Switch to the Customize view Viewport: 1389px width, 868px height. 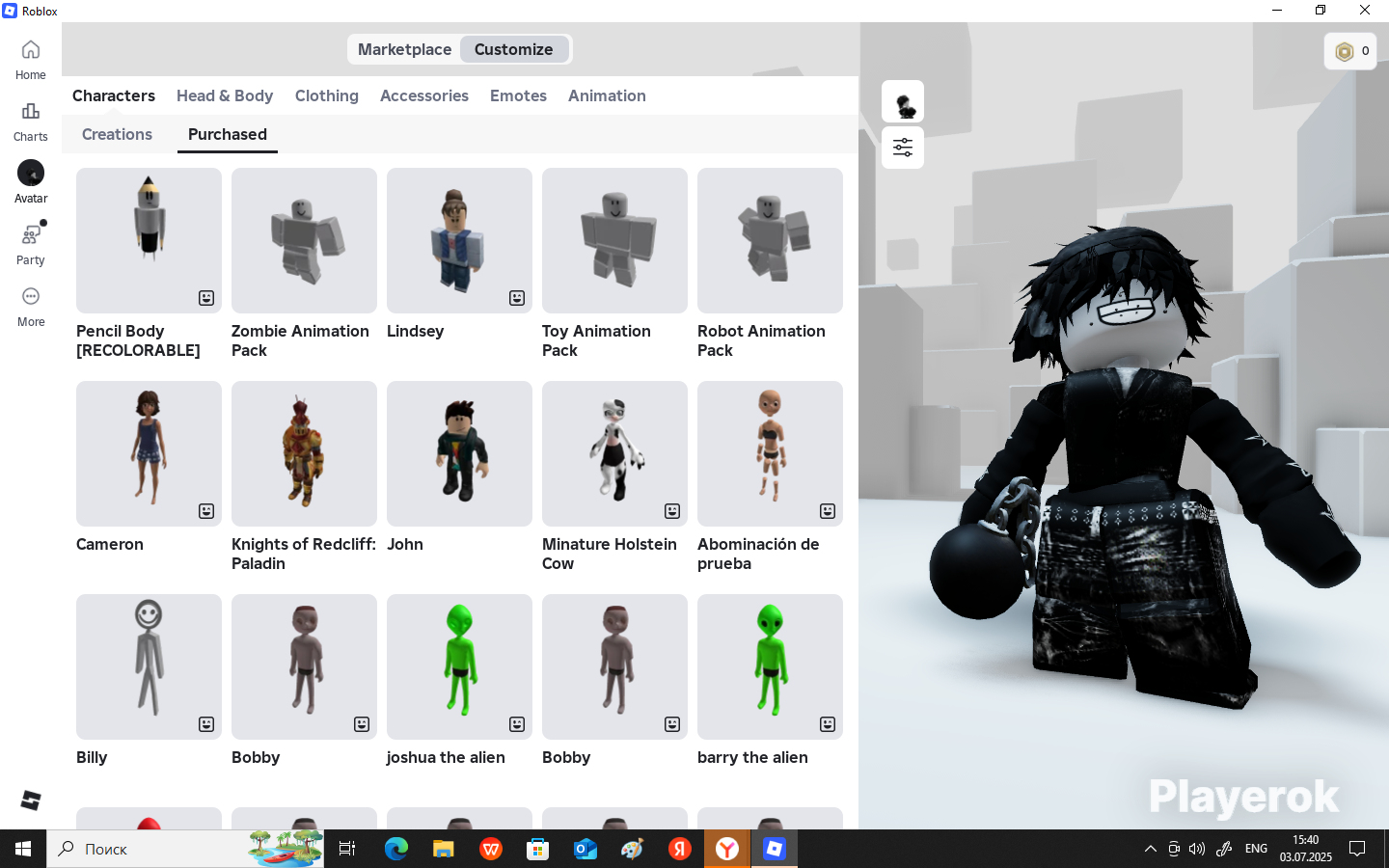pos(514,49)
